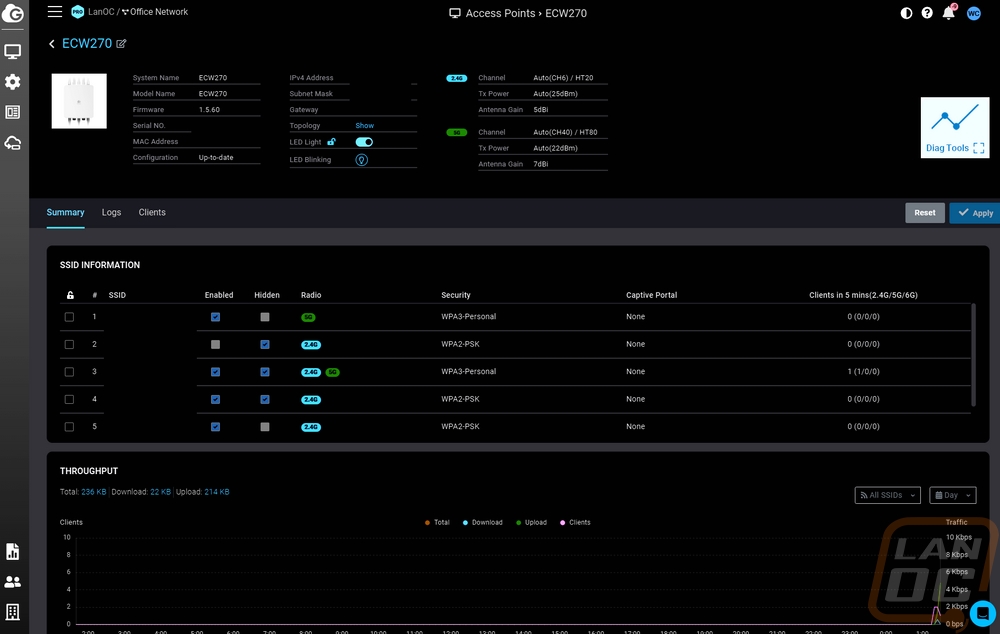The width and height of the screenshot is (1000, 634).
Task: Click the Apply button
Action: (x=974, y=213)
